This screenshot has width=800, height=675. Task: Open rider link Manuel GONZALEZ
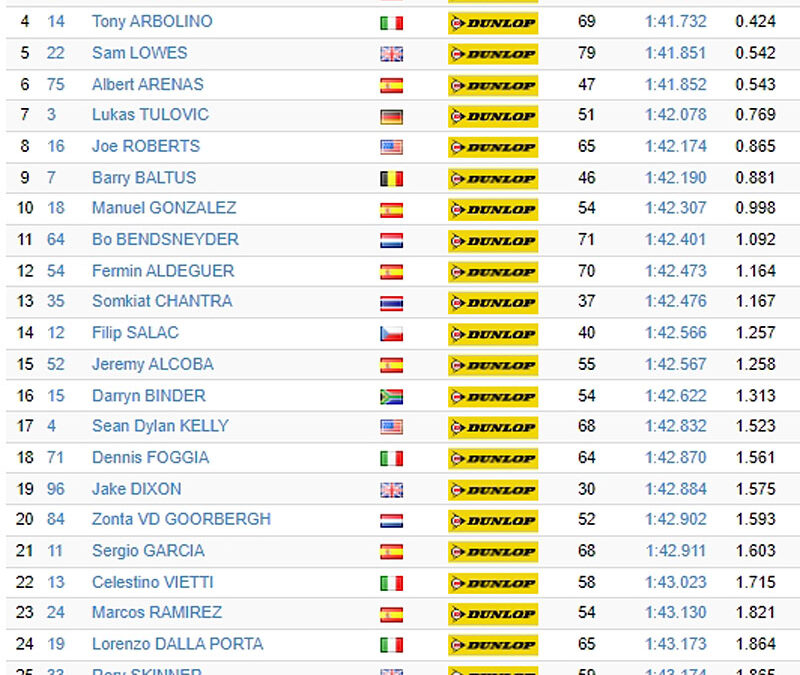coord(164,208)
